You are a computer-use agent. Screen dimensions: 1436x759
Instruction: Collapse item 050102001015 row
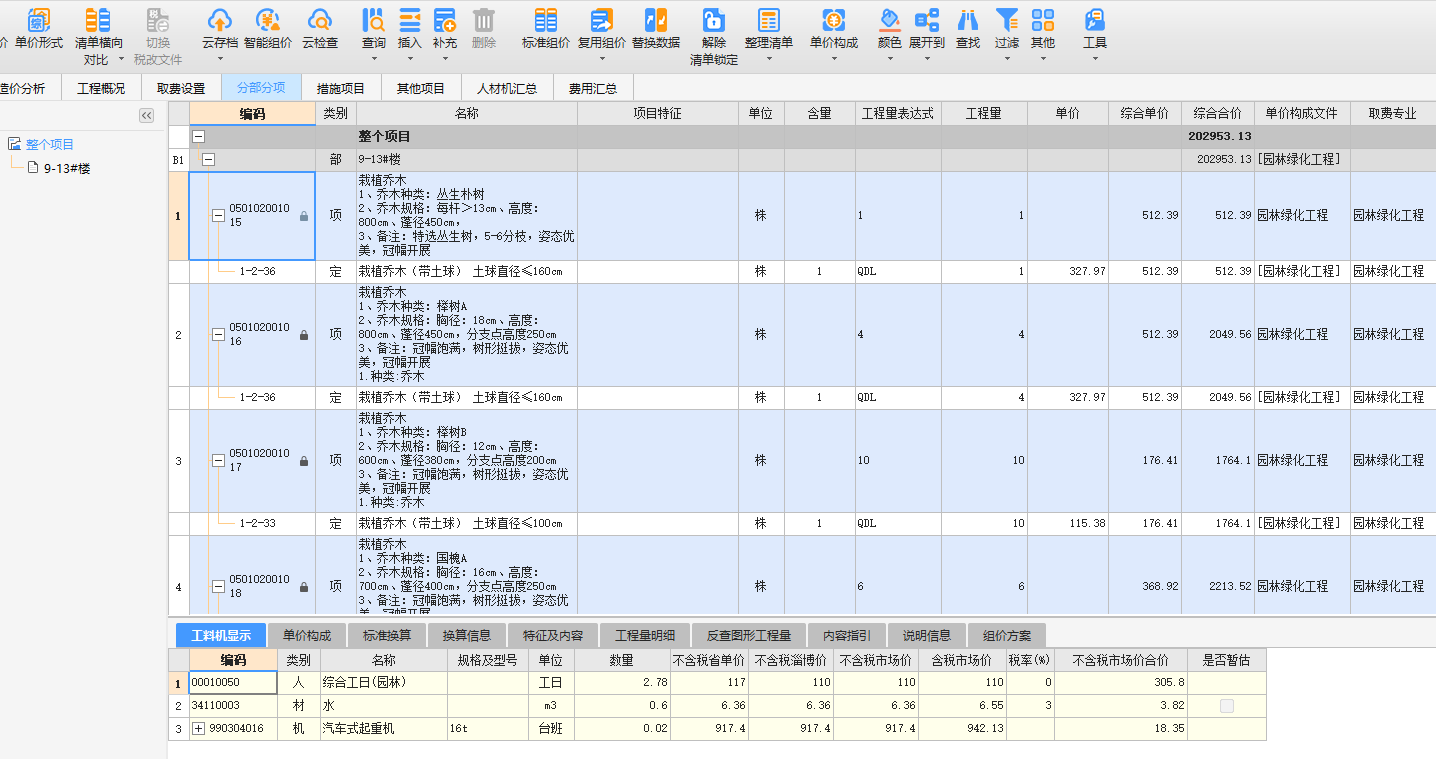[218, 215]
